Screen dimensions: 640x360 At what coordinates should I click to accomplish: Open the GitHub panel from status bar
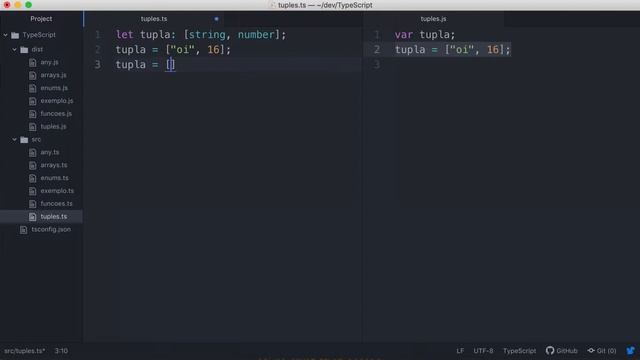coord(562,351)
